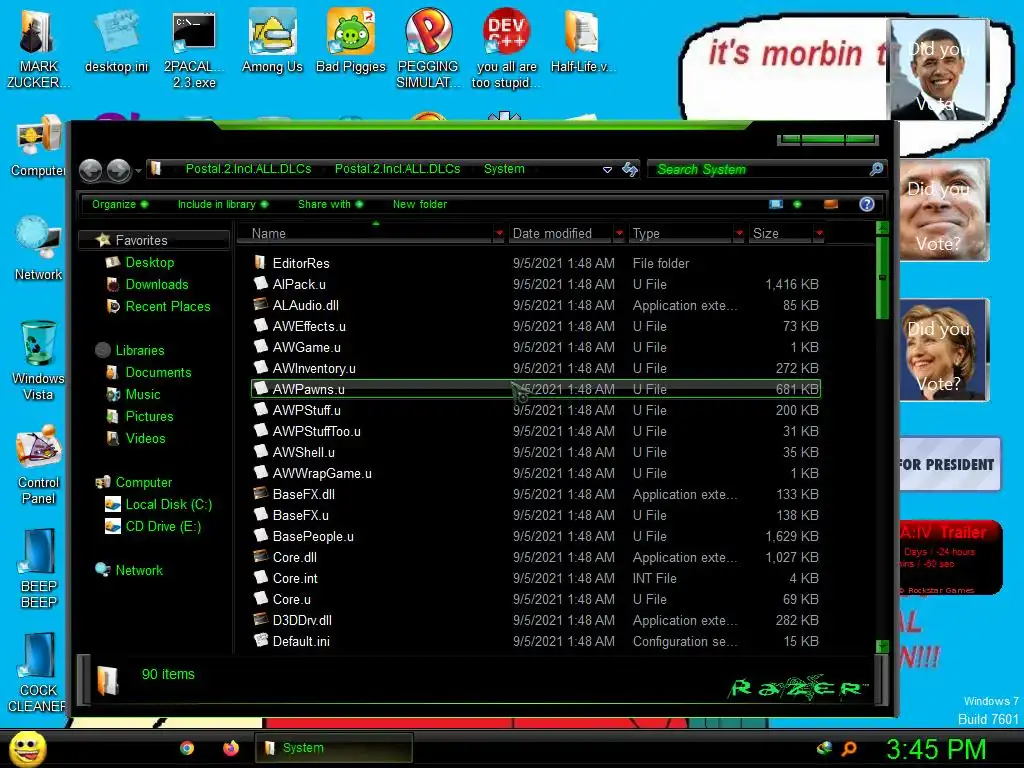Select the EditorRes folder icon
The height and width of the screenshot is (768, 1024).
(x=261, y=263)
